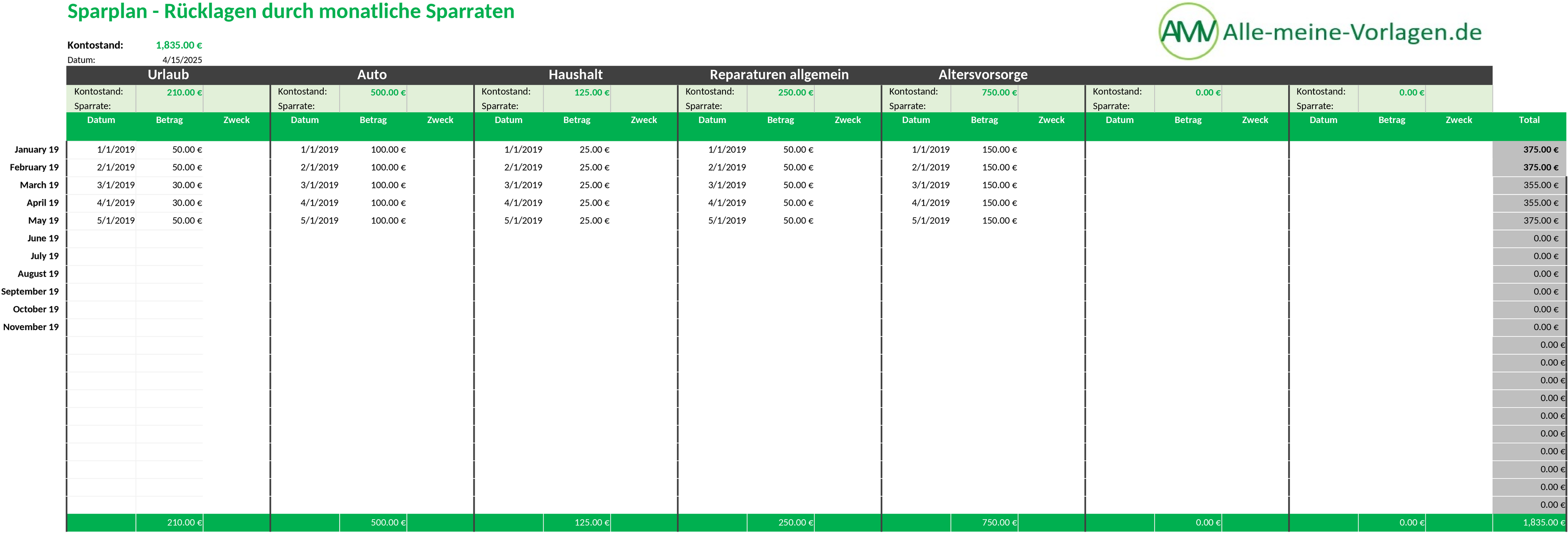Click grand total 1,835.00 € in footer
1568x533 pixels.
click(1544, 523)
